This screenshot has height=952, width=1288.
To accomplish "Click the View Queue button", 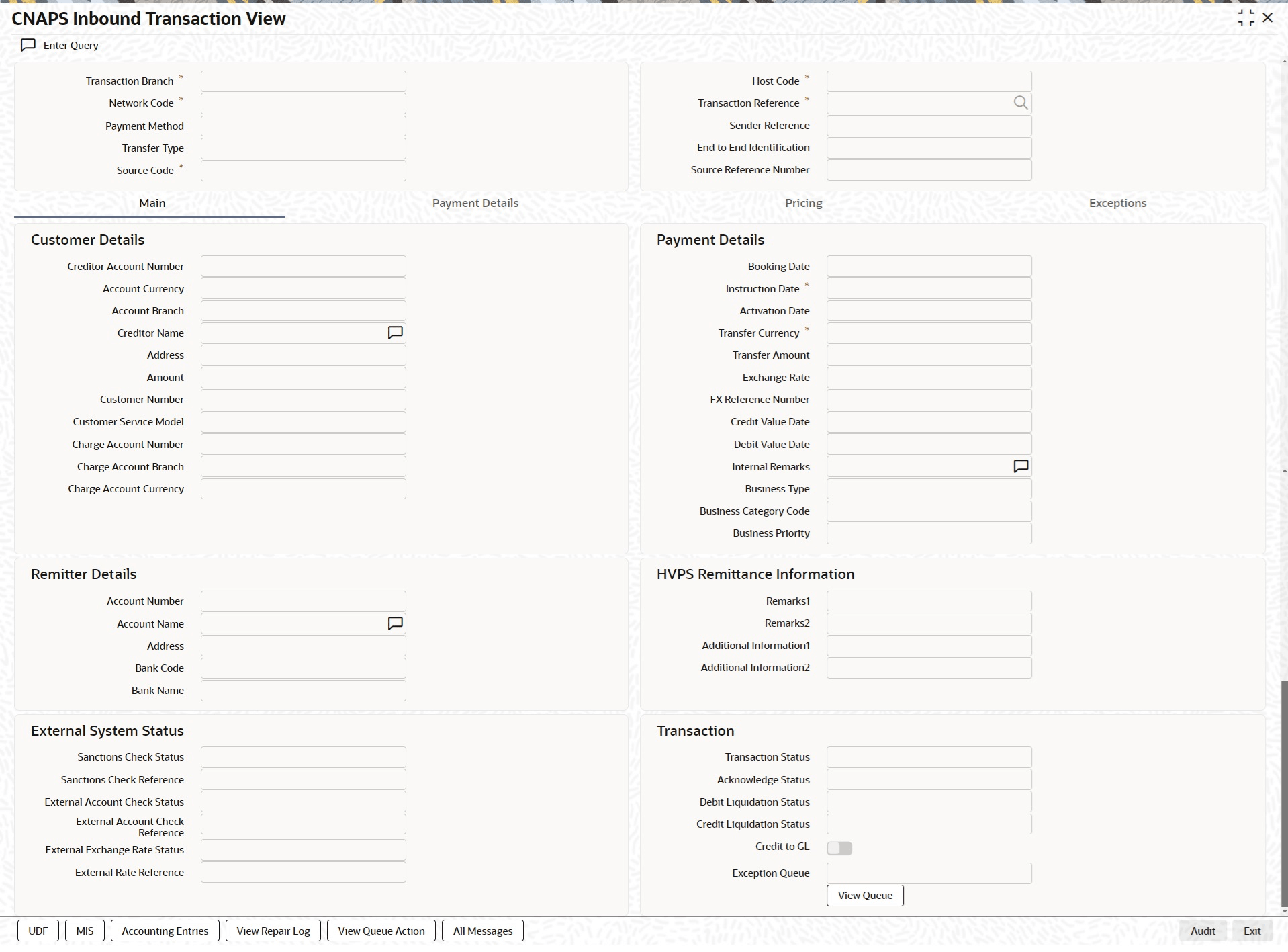I will (x=865, y=895).
